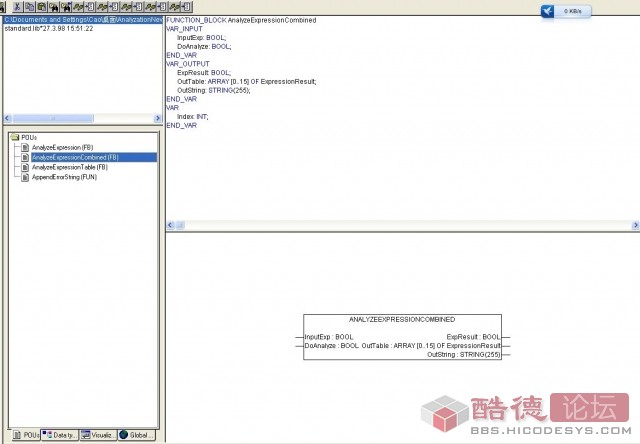Switch to the Data types tab
The width and height of the screenshot is (640, 444).
click(x=61, y=435)
